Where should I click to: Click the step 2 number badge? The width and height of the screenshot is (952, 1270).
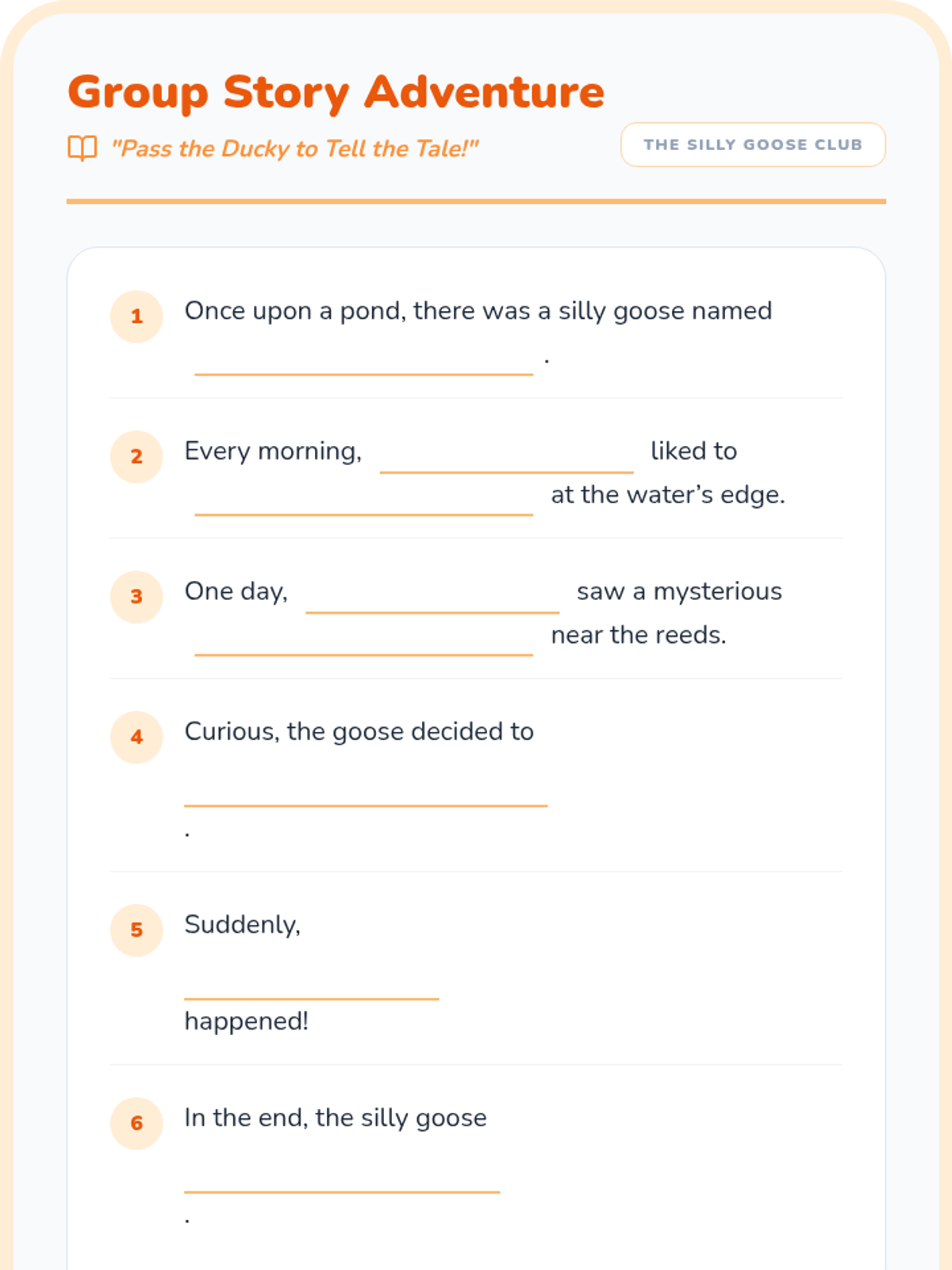pyautogui.click(x=136, y=456)
